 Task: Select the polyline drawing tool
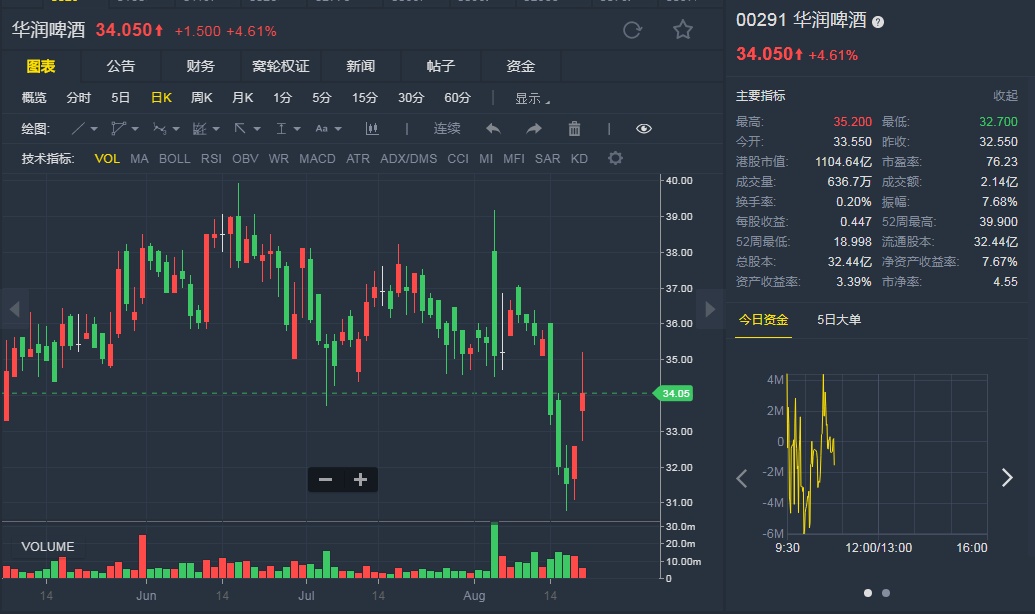pyautogui.click(x=118, y=129)
